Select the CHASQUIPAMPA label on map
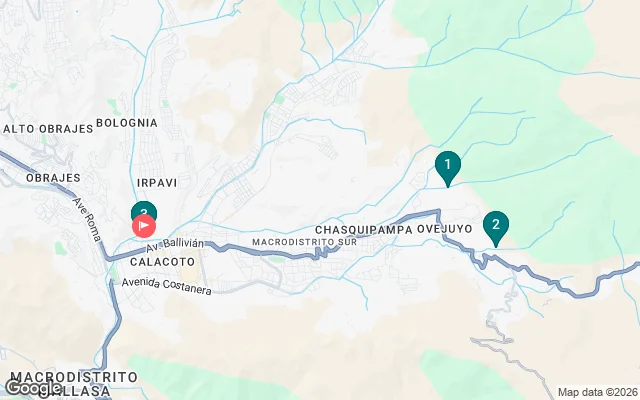 pos(364,229)
